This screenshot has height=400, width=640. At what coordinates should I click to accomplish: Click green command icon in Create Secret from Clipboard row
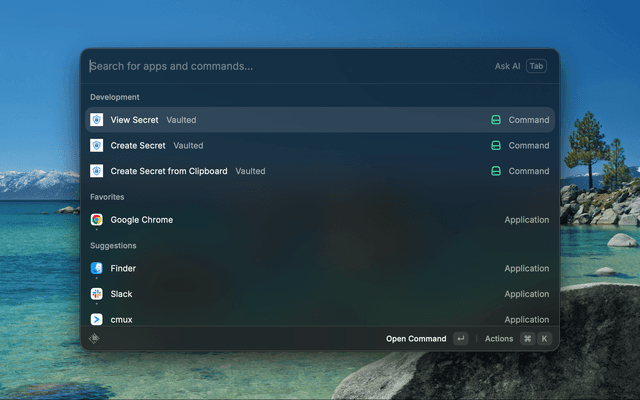[x=496, y=171]
